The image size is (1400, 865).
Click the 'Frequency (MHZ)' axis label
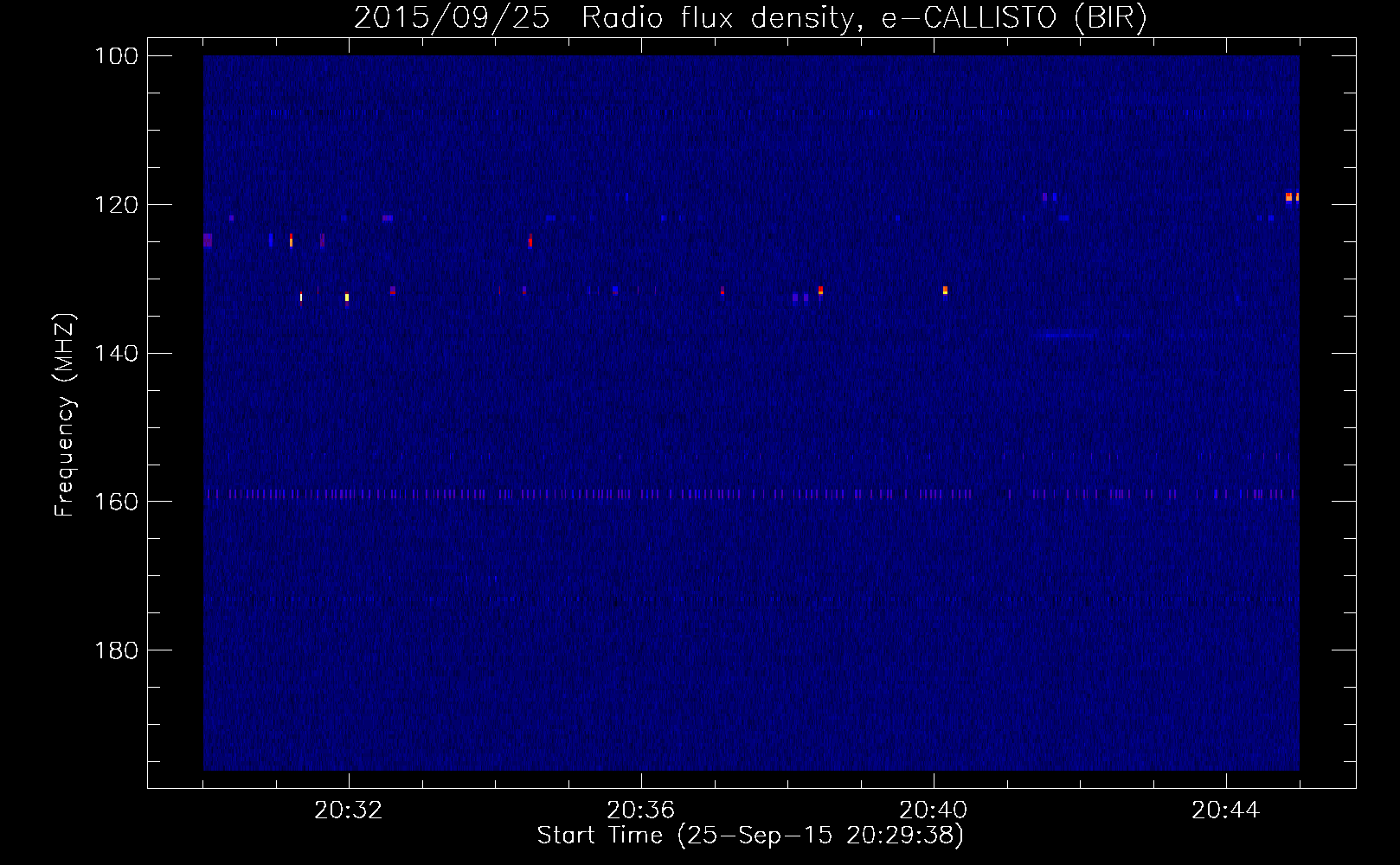(65, 415)
